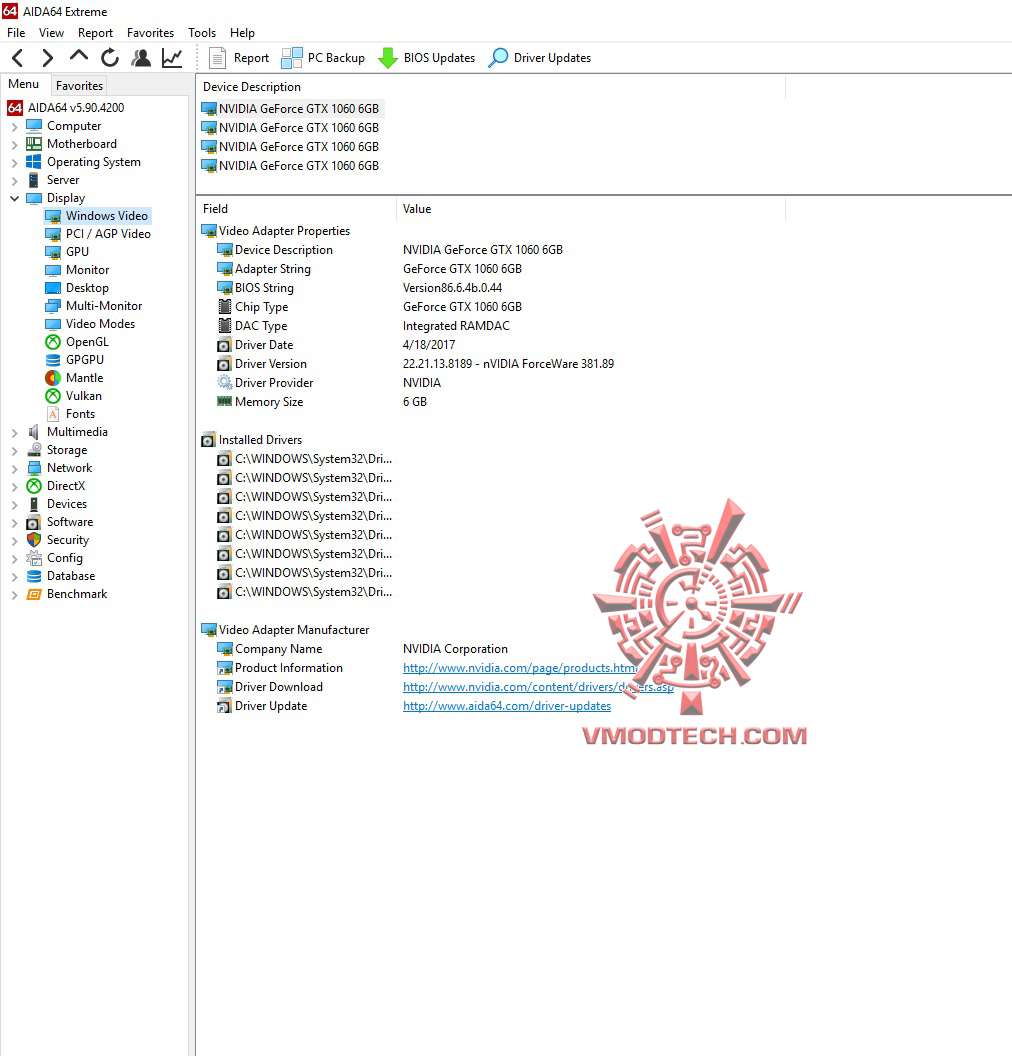Viewport: 1012px width, 1056px height.
Task: Select the Driver Version row
Action: pos(415,364)
